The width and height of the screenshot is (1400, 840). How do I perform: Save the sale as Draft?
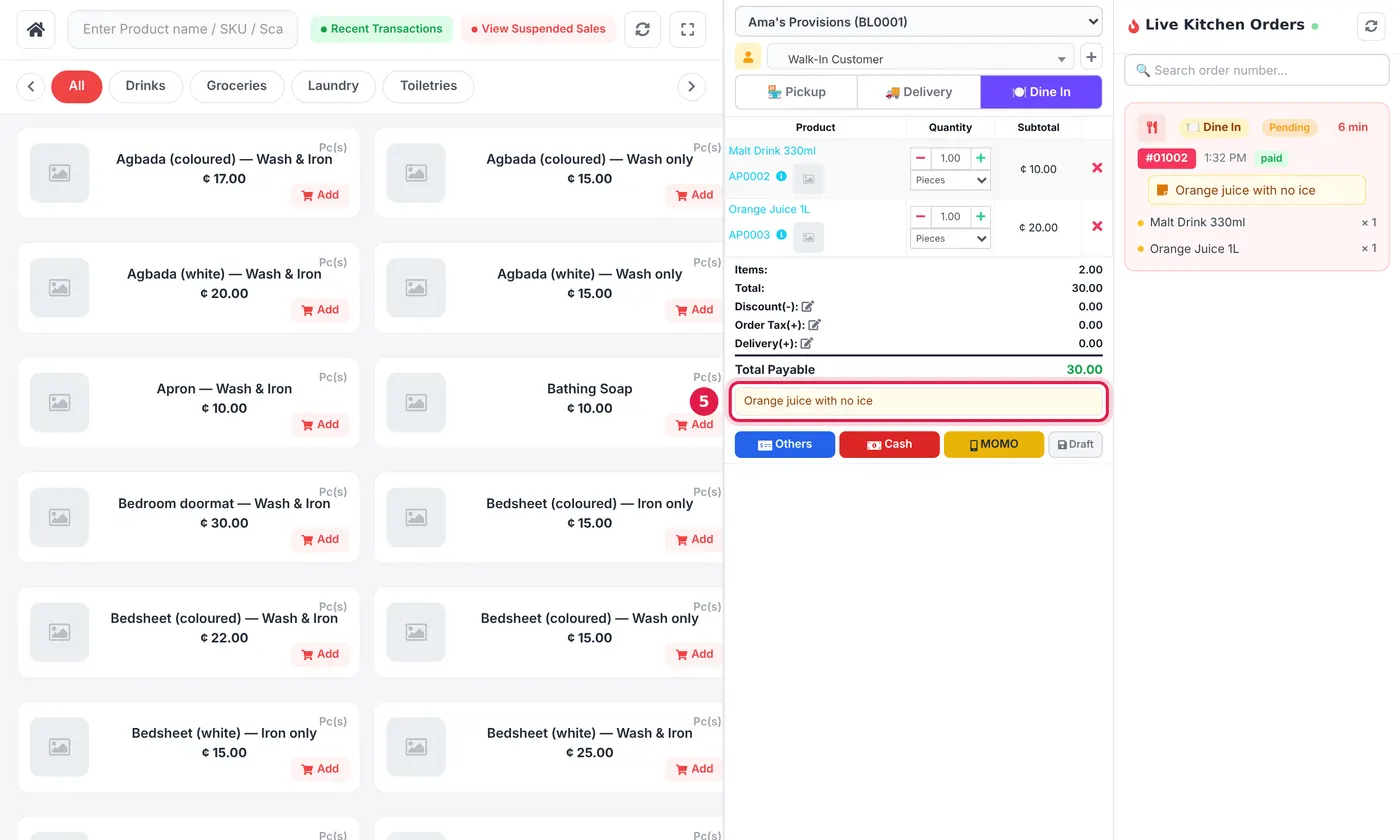coord(1075,444)
